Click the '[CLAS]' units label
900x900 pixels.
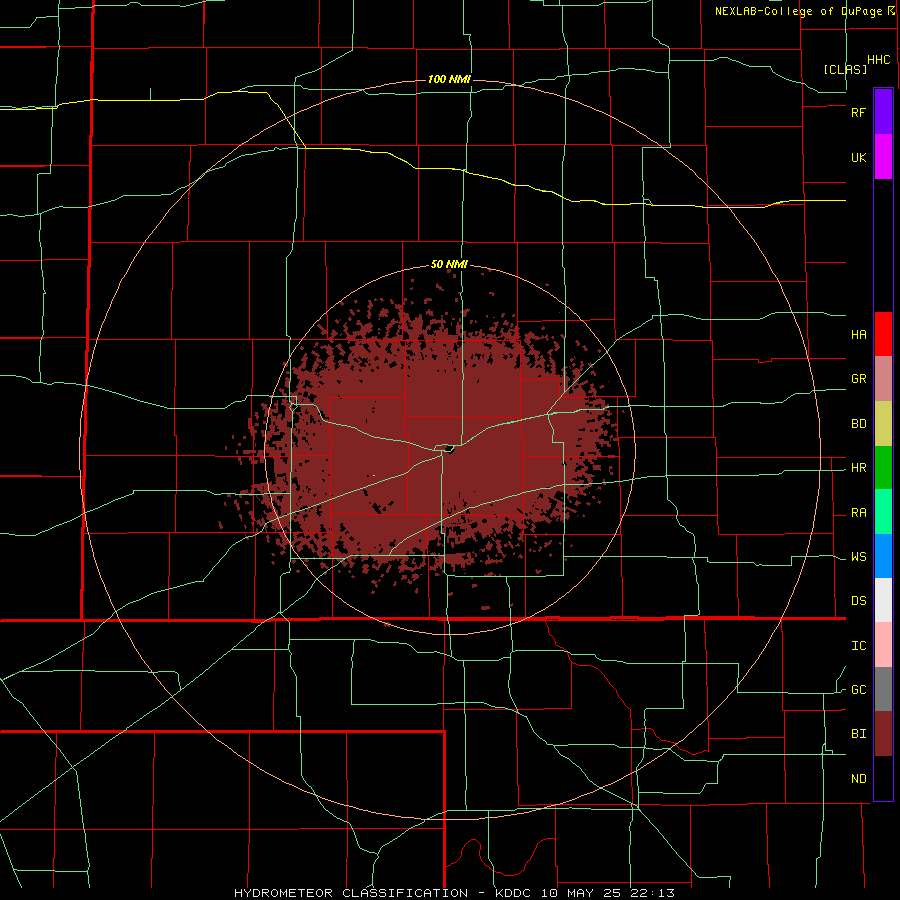tap(845, 69)
